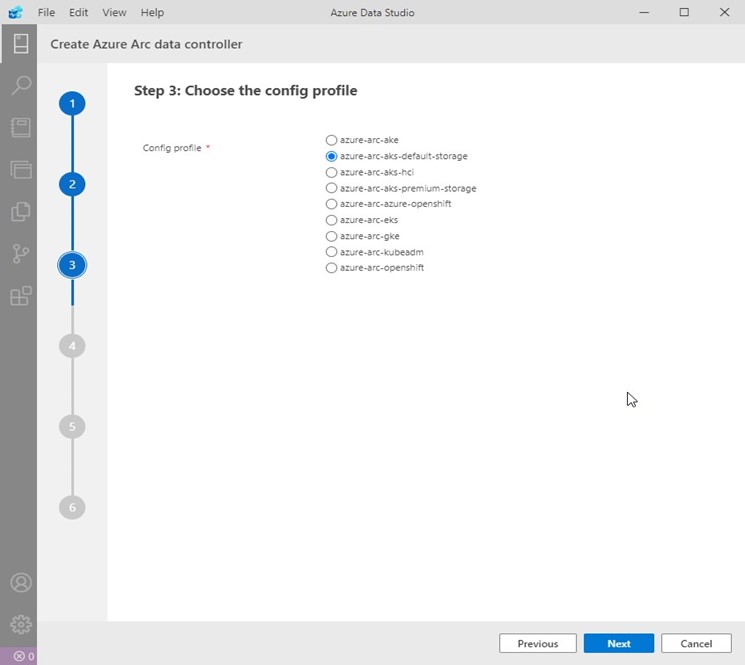Choose the azure-arc-openshift profile

click(331, 268)
